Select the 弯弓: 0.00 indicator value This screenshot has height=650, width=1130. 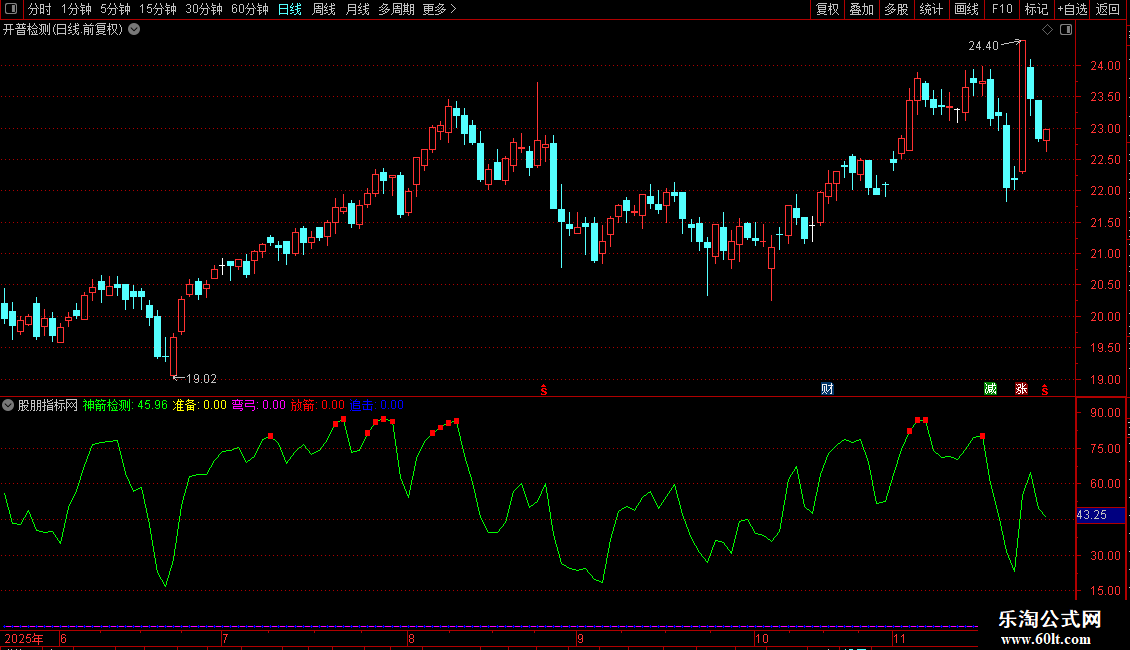pyautogui.click(x=259, y=405)
